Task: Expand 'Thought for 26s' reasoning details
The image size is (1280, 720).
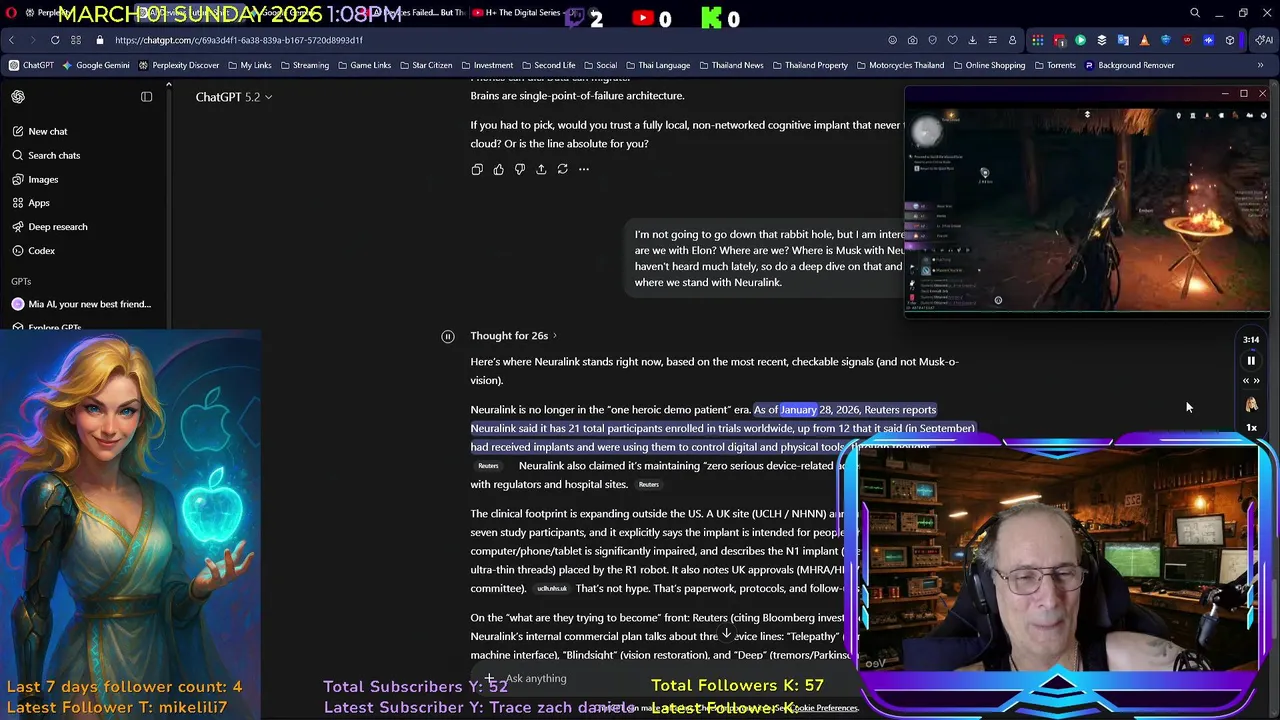Action: (x=514, y=336)
